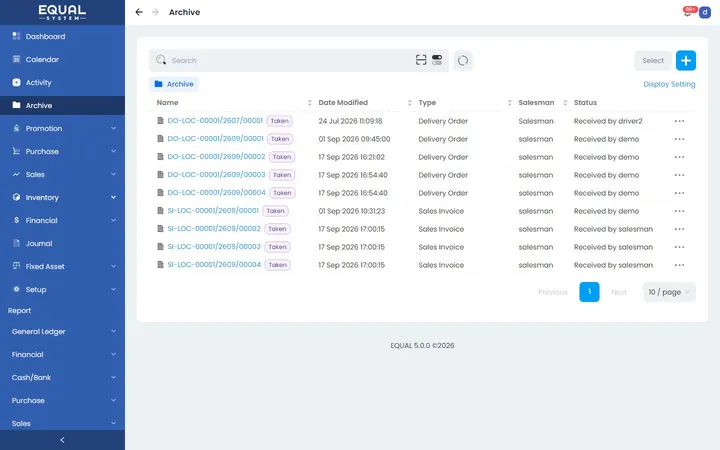Open more options for SI-LOC-00001/2609/00003
Viewport: 720px width, 450px height.
coord(679,247)
